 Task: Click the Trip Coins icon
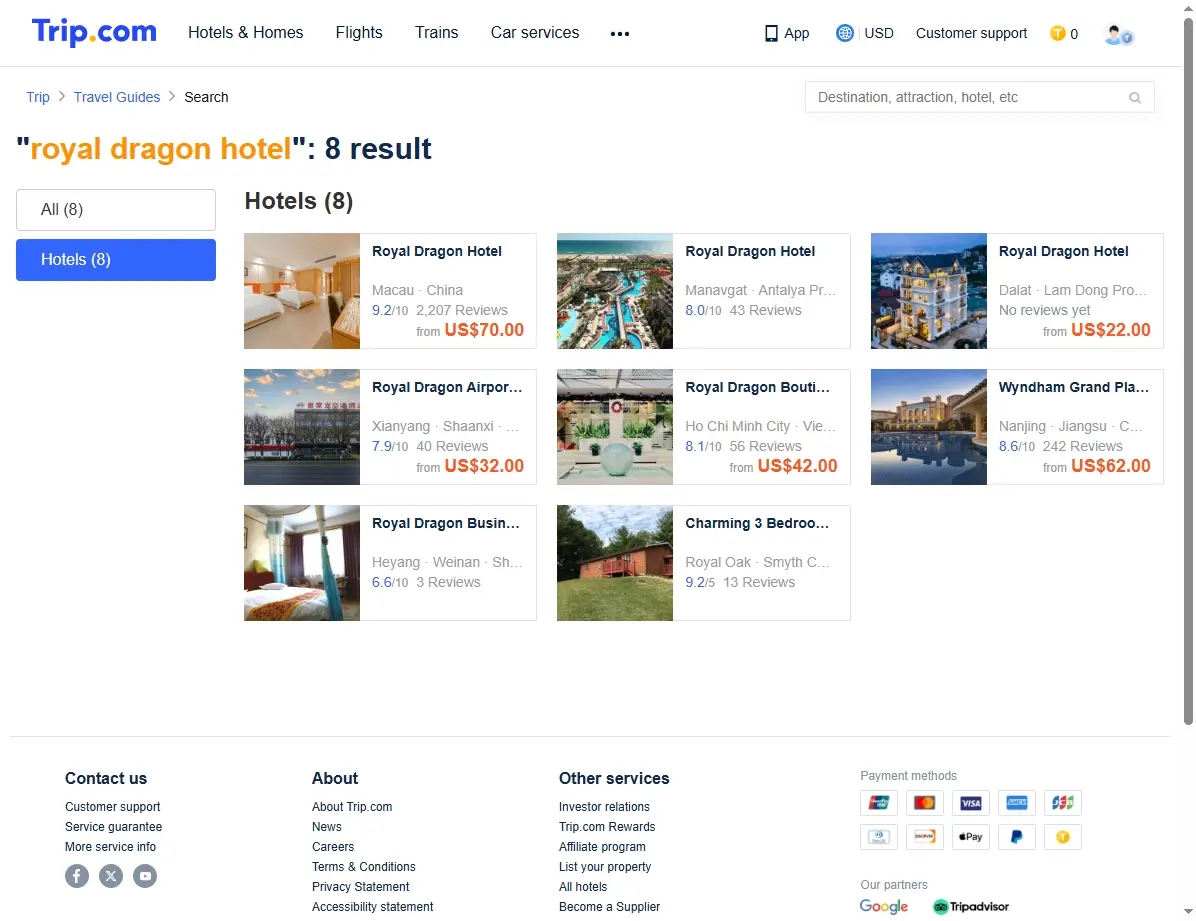tap(1057, 33)
